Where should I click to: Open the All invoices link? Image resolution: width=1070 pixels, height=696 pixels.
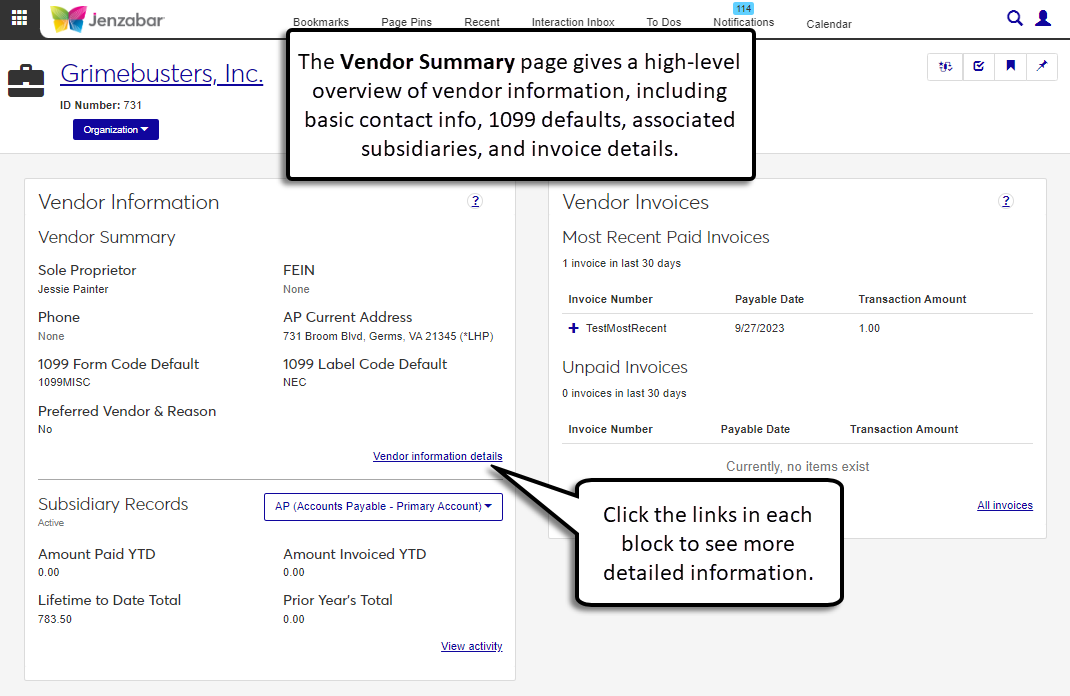[1004, 505]
